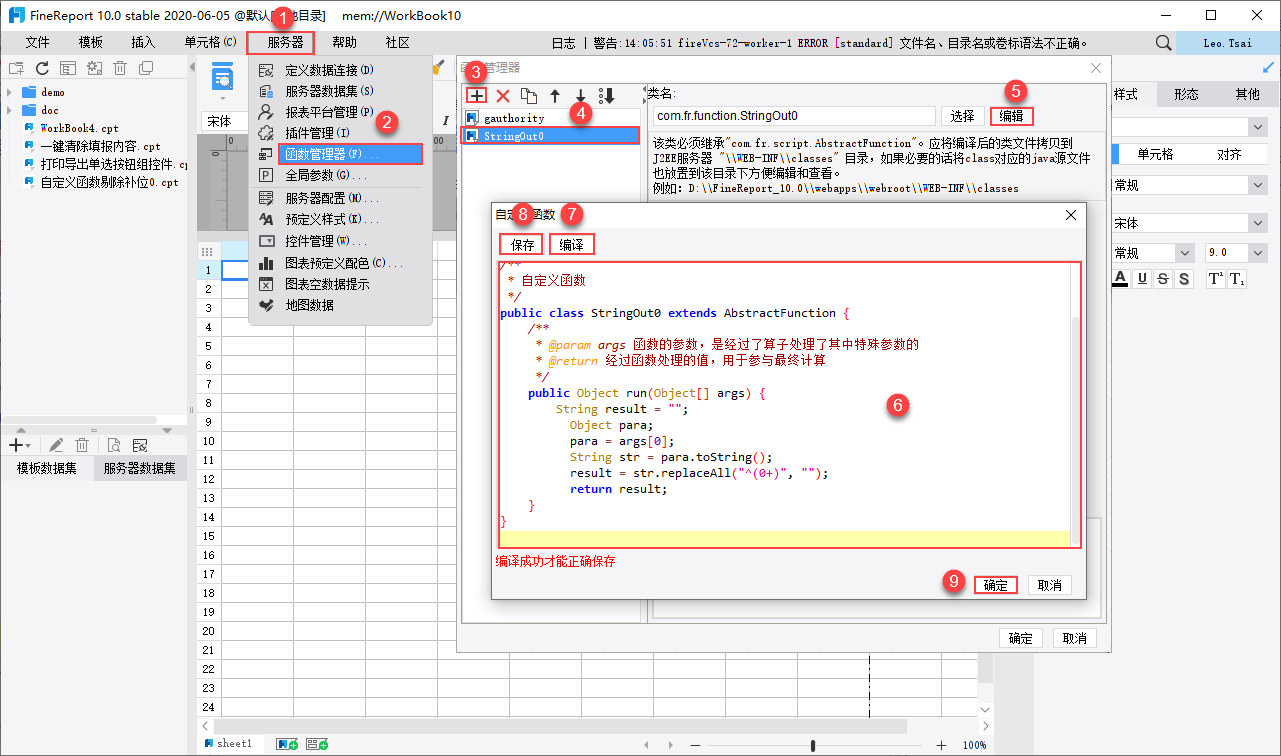The width and height of the screenshot is (1281, 756).
Task: Open the font family 宋体 dropdown in right panel
Action: click(1256, 223)
